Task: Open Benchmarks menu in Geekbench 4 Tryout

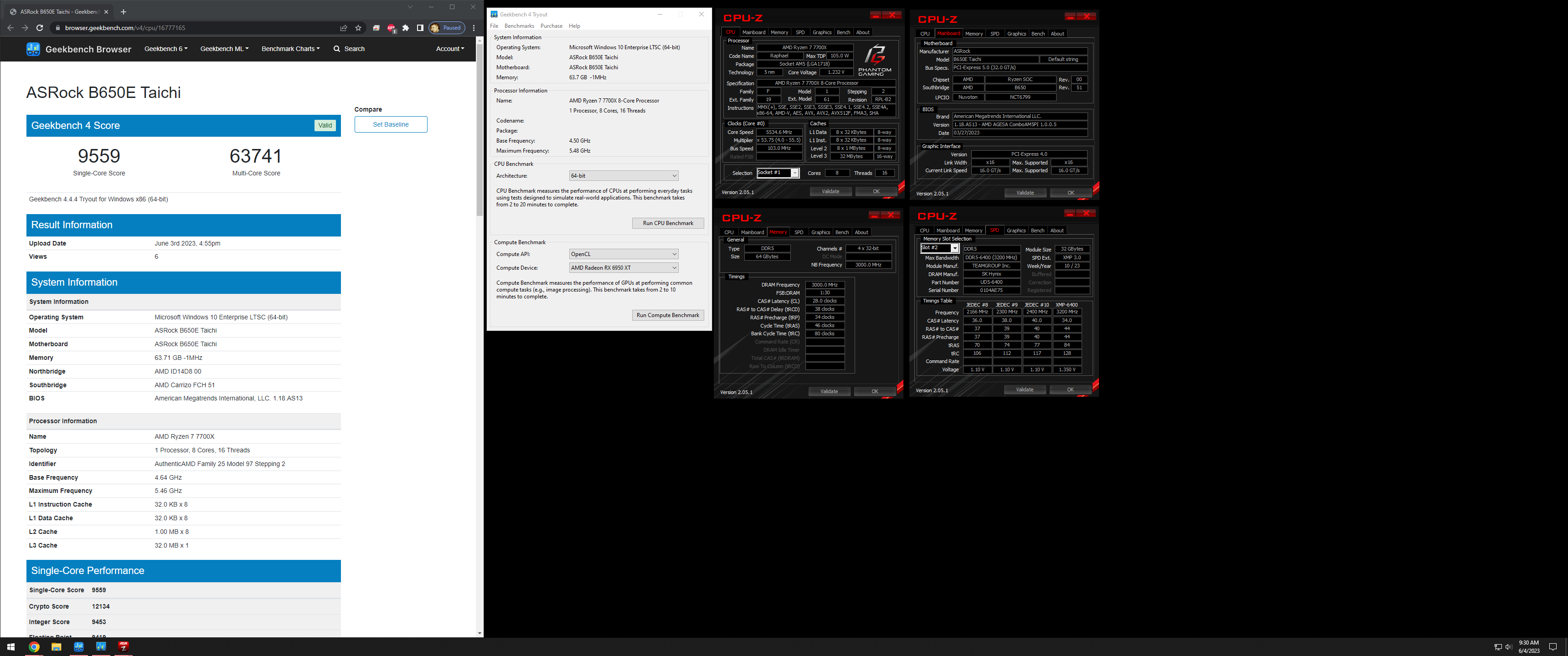Action: tap(519, 26)
